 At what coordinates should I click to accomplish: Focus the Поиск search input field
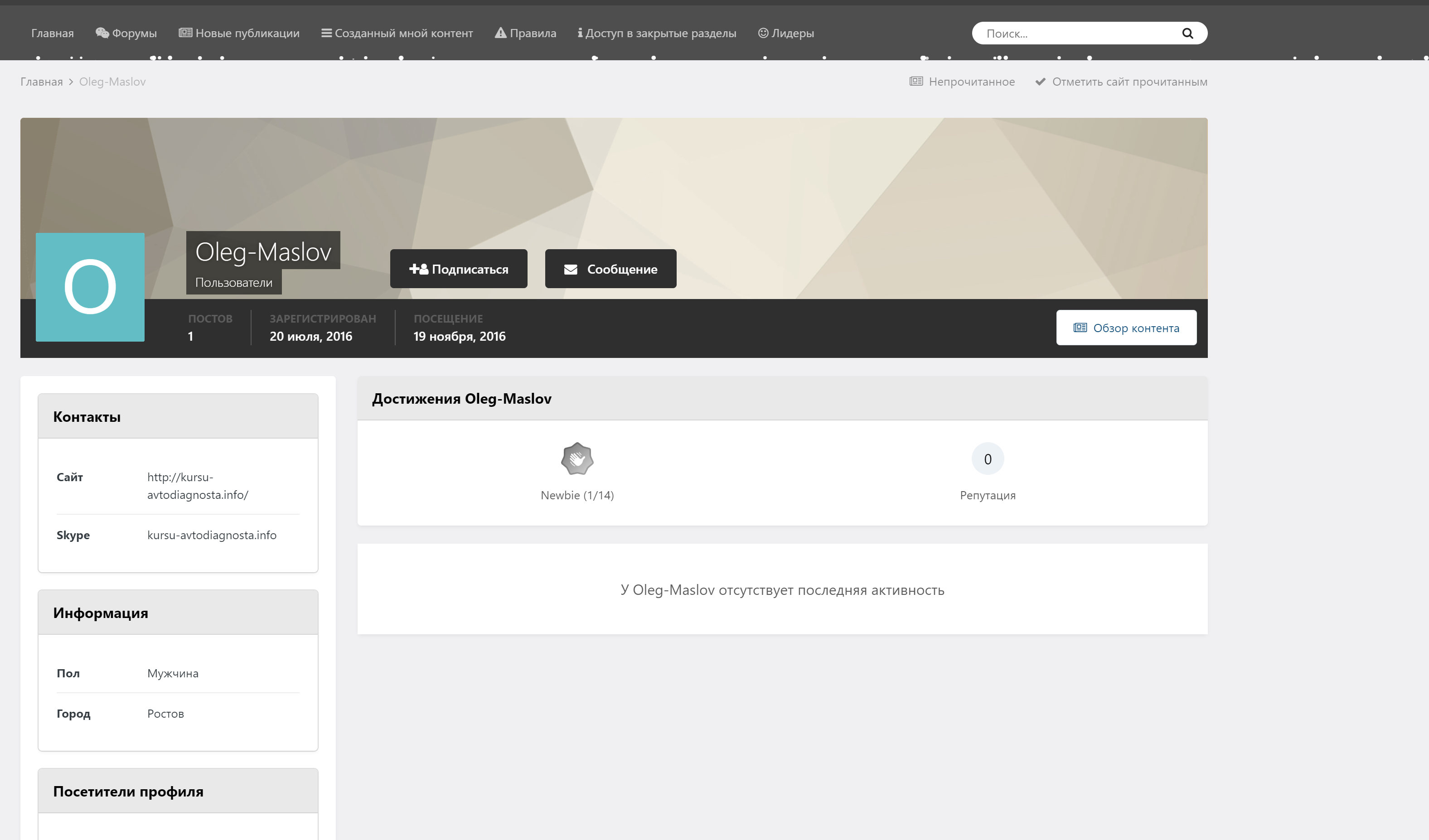(1077, 34)
